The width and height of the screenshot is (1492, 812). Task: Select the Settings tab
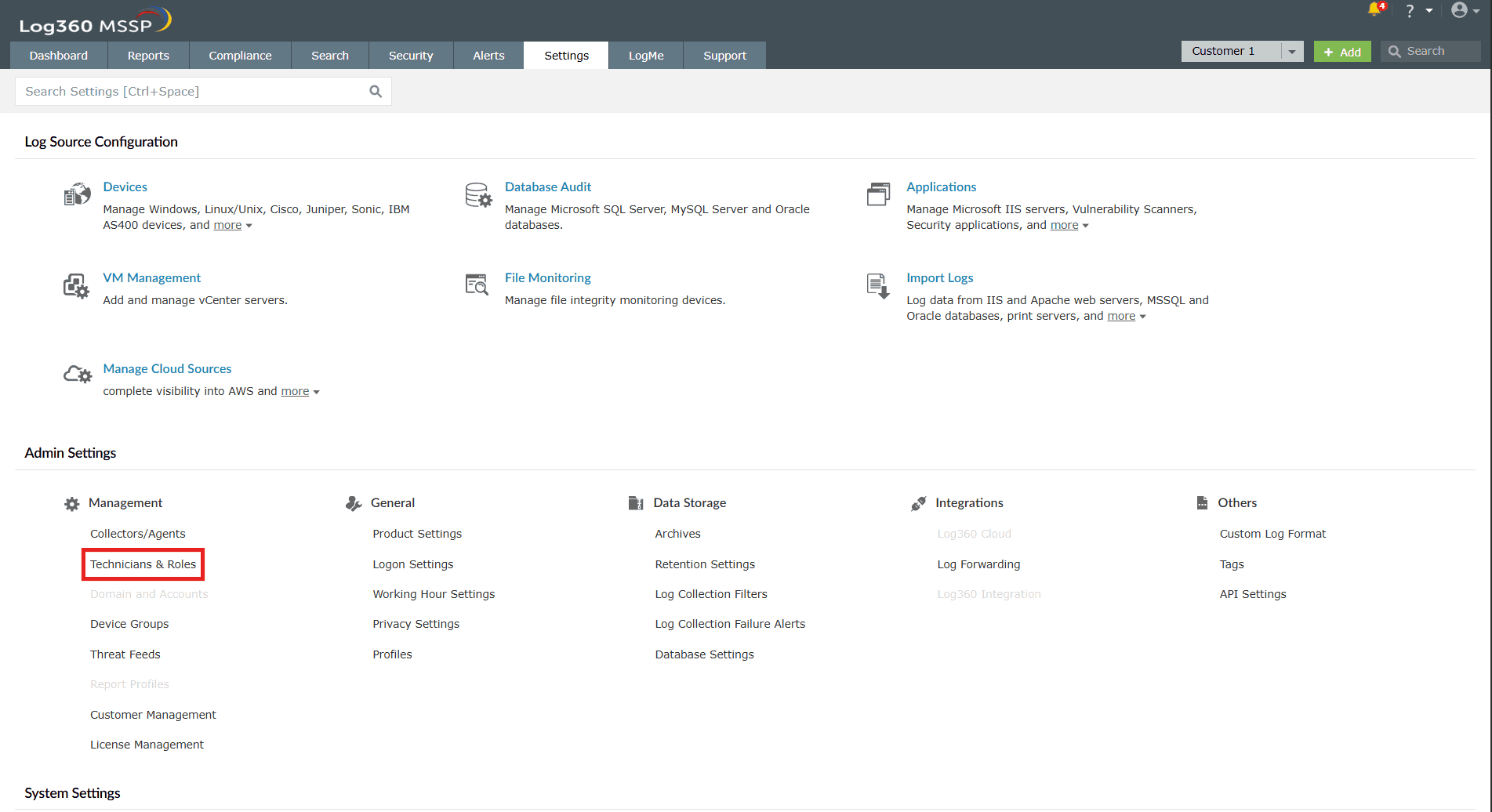click(566, 56)
